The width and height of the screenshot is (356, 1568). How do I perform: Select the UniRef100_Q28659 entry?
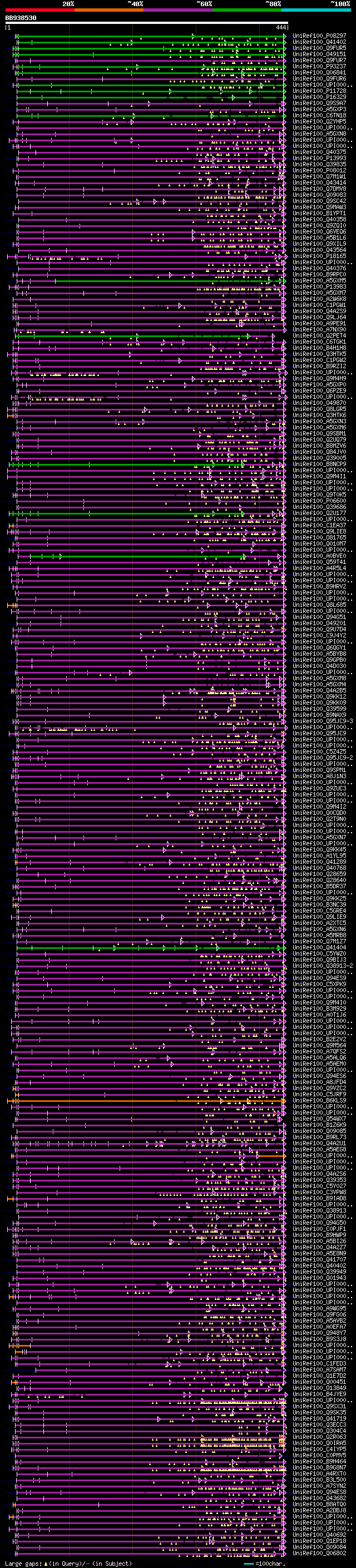319,874
